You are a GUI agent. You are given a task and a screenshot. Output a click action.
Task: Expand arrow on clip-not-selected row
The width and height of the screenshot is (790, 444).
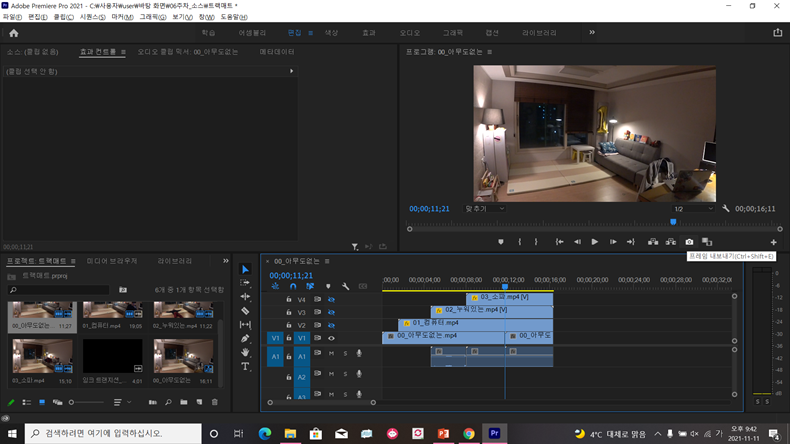coord(291,71)
